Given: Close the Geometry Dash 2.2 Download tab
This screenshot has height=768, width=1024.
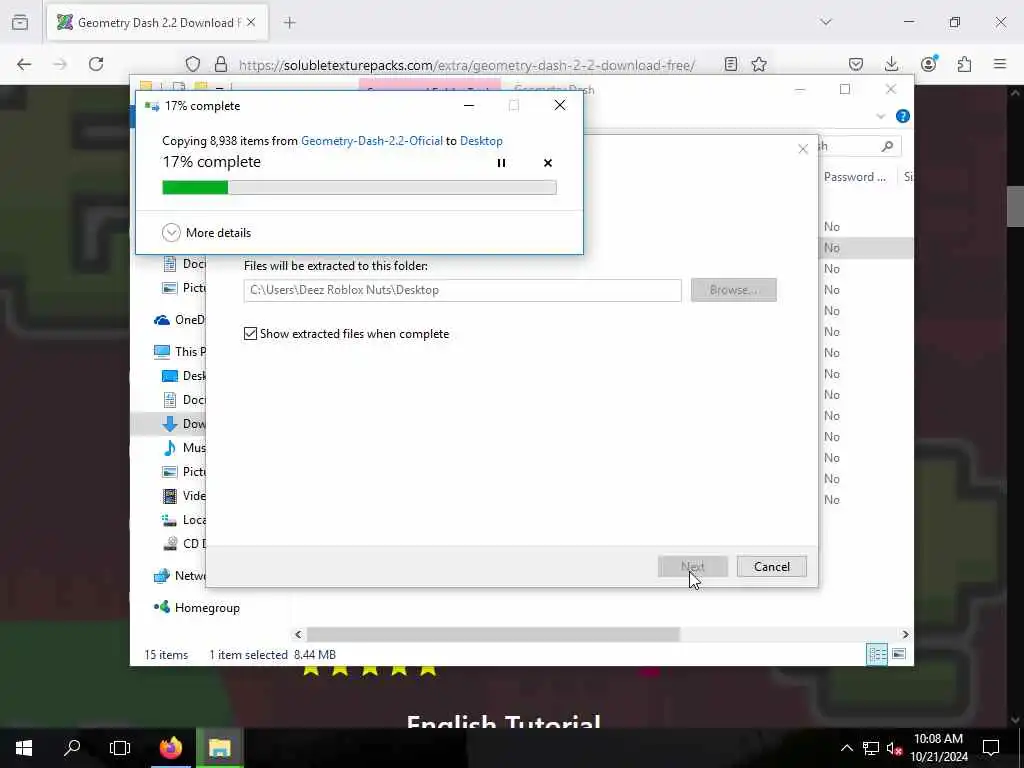Looking at the screenshot, I should [x=251, y=23].
